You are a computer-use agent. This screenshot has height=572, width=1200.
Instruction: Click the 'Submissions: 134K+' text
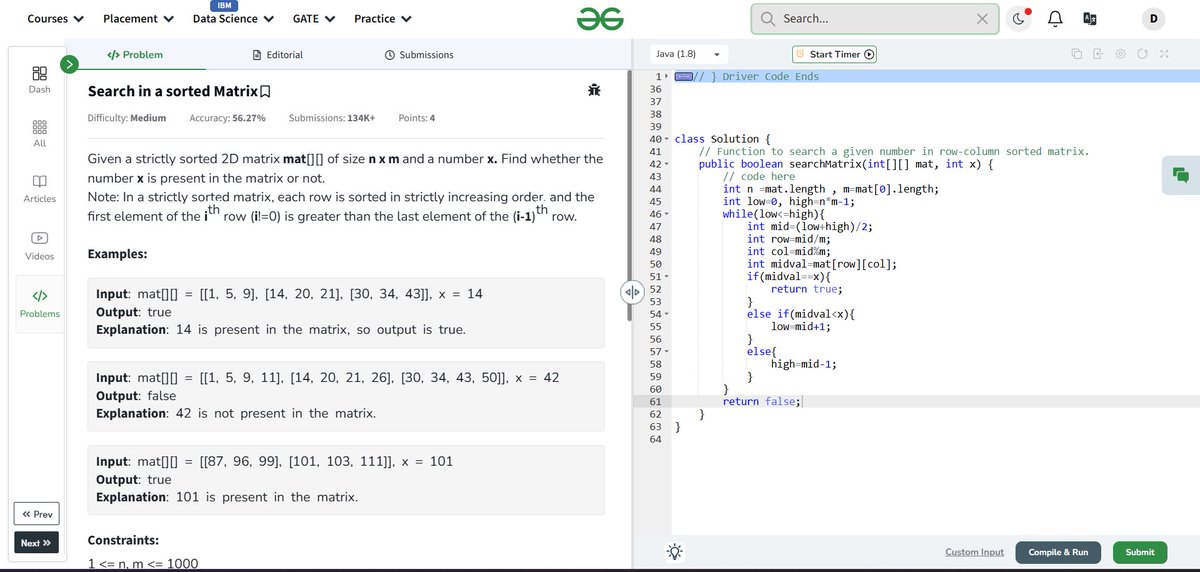pos(332,118)
